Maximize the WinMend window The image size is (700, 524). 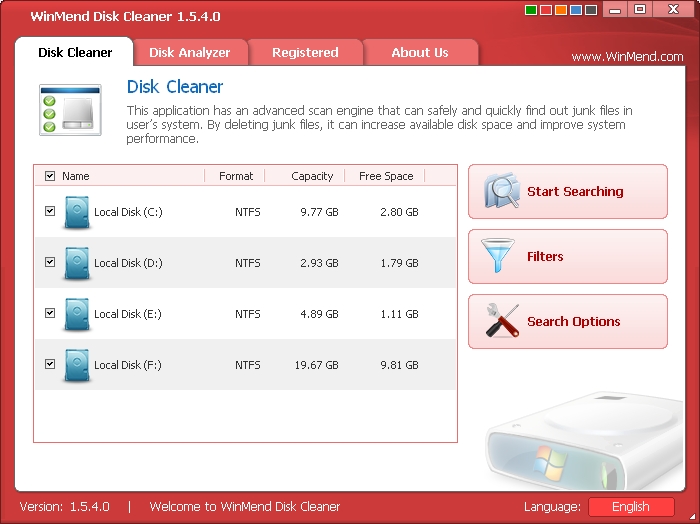pyautogui.click(x=640, y=9)
